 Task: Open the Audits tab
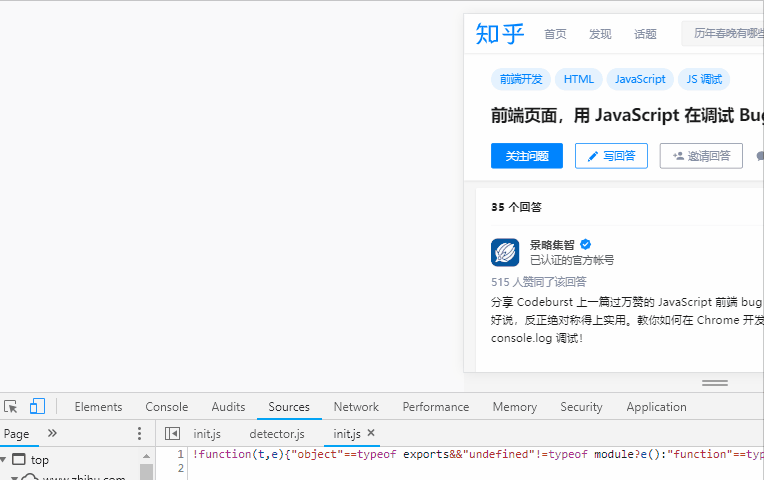(x=229, y=407)
